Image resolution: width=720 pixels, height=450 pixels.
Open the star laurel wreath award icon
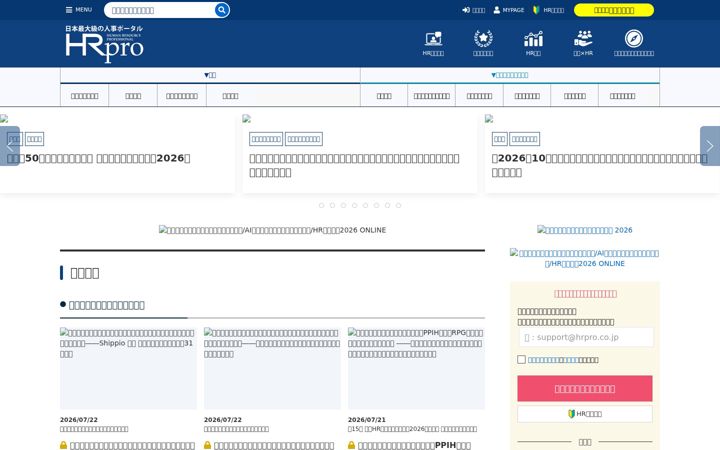tap(483, 39)
